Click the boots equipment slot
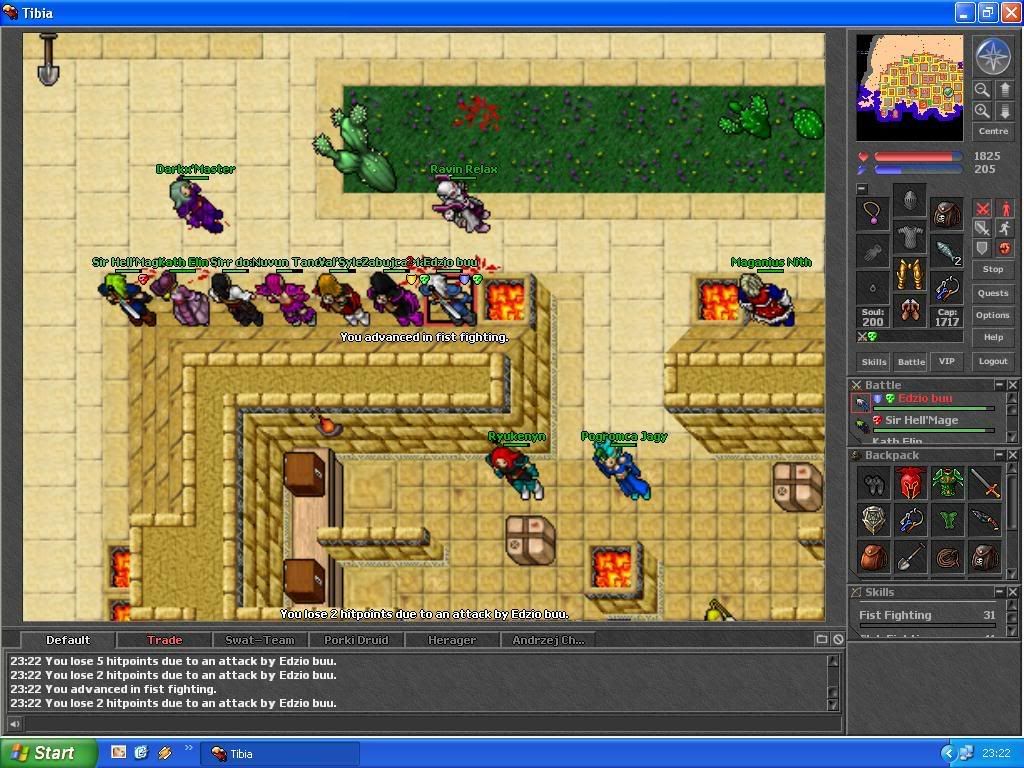The width and height of the screenshot is (1024, 768). click(910, 310)
